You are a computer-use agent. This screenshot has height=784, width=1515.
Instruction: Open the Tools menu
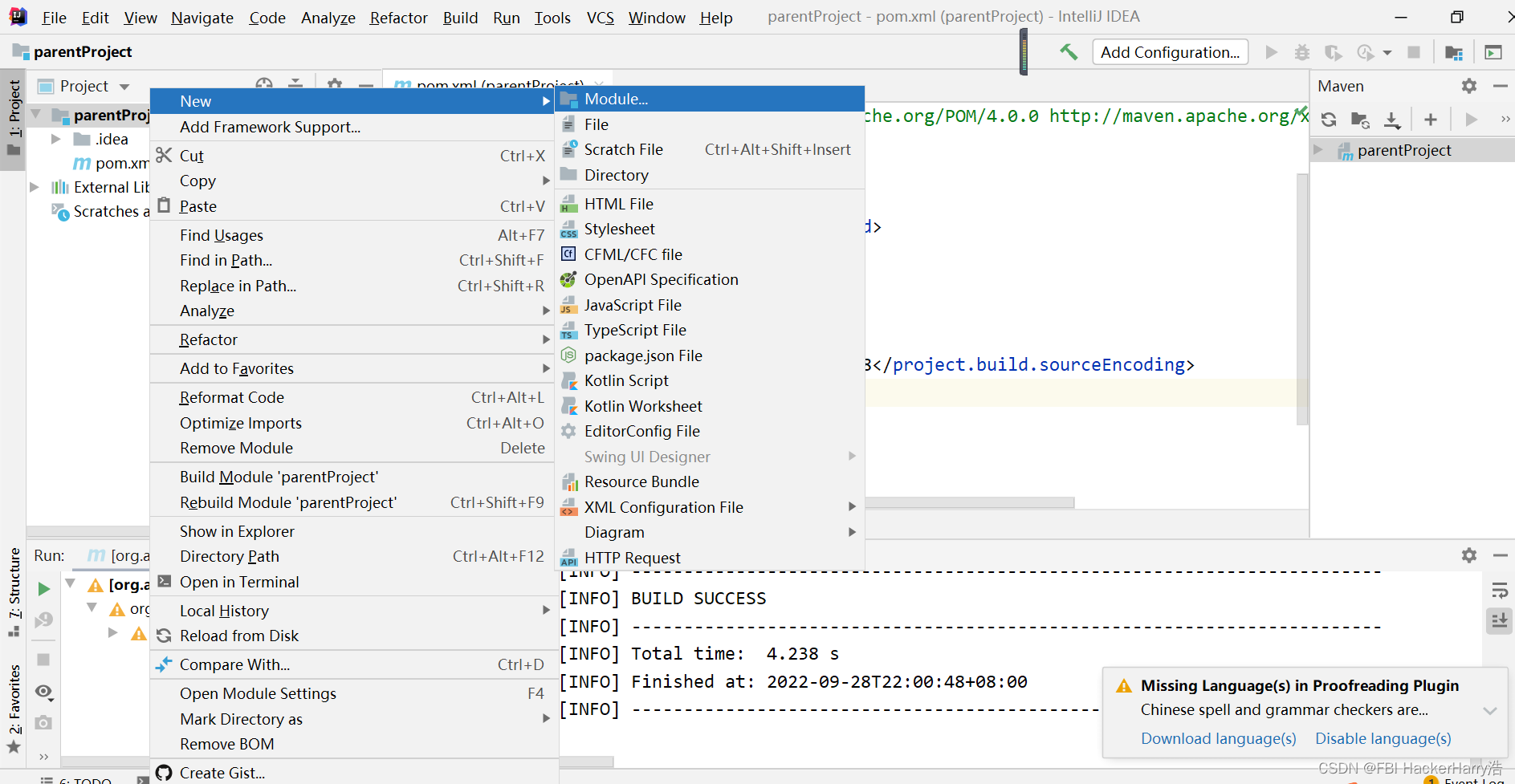point(552,17)
